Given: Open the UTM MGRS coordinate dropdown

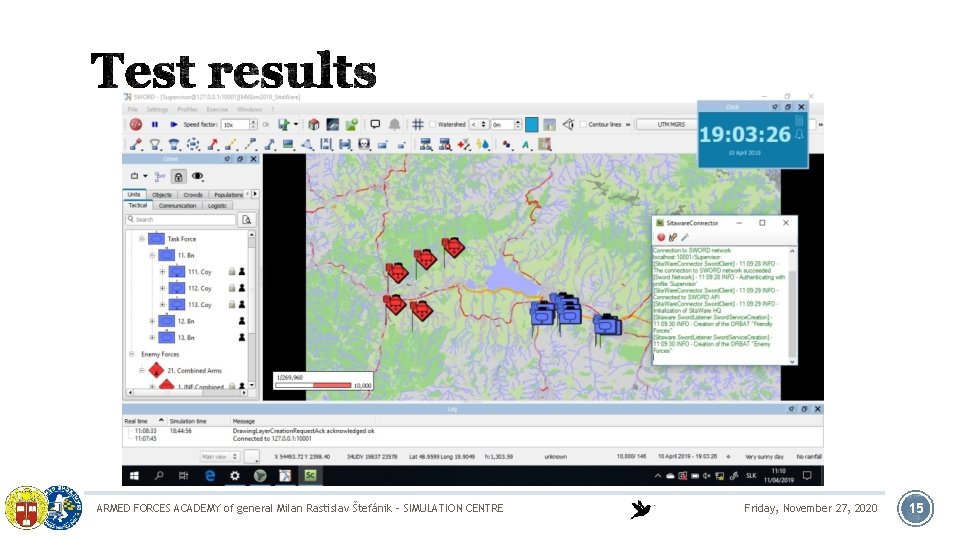Looking at the screenshot, I should click(667, 124).
